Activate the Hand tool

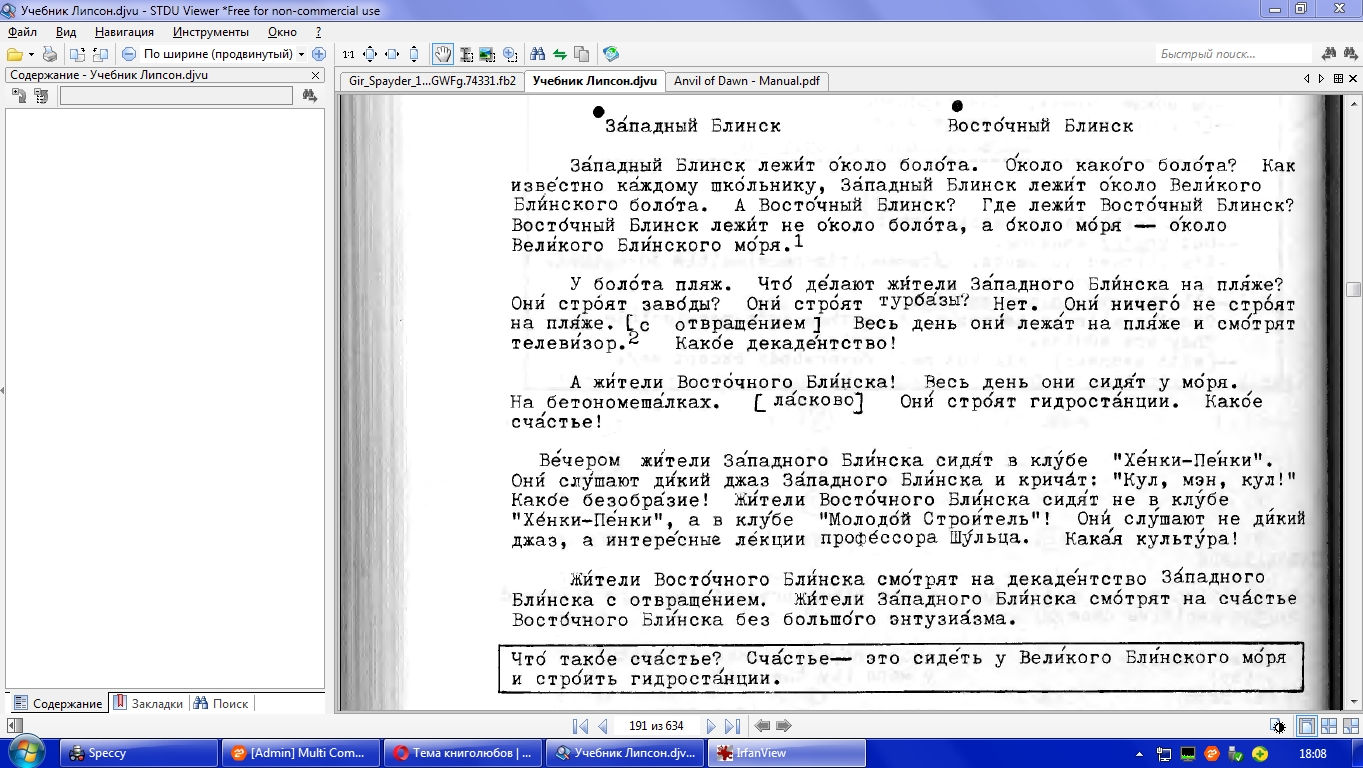tap(442, 54)
